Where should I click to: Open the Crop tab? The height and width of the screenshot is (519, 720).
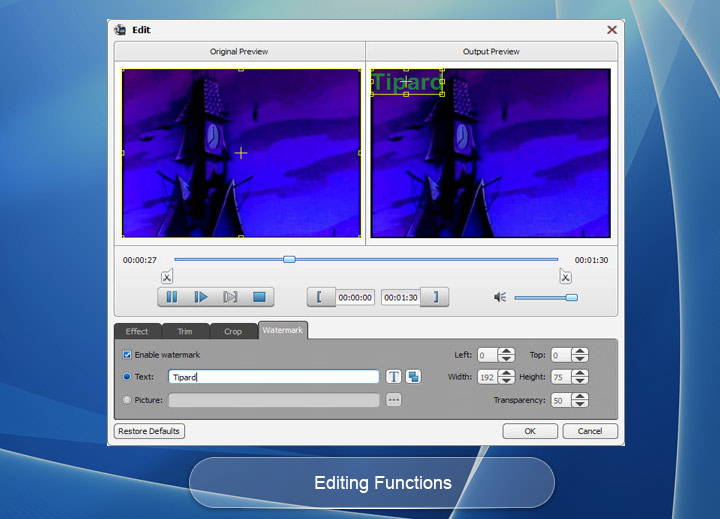233,331
